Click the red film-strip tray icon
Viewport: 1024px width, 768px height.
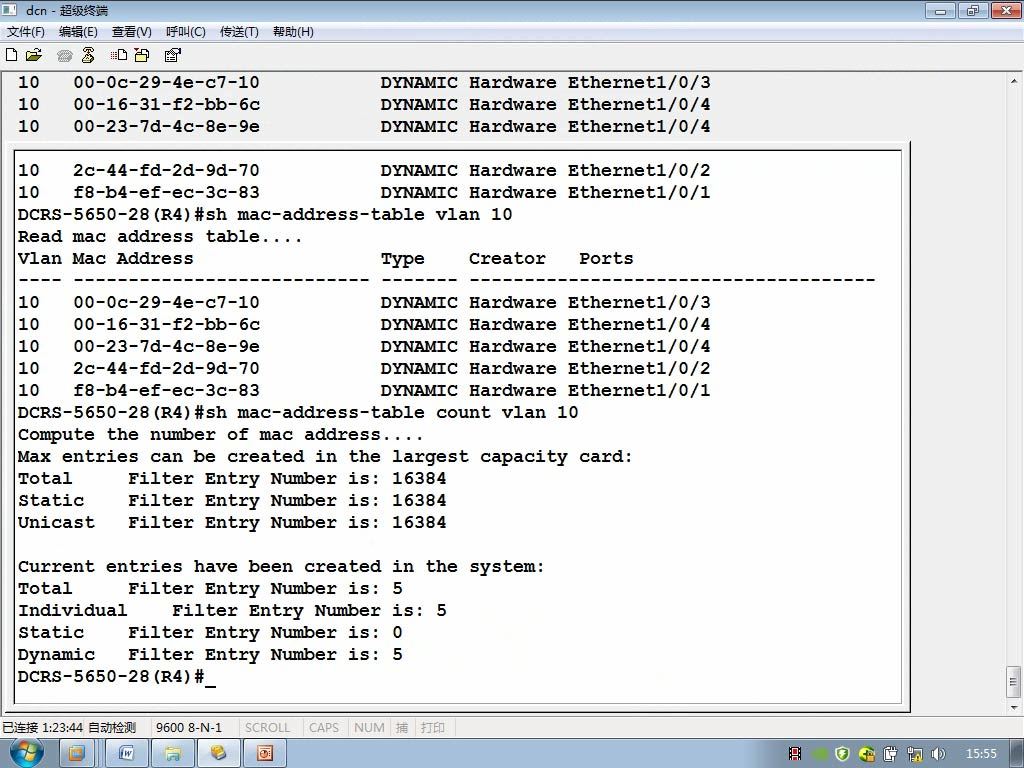(795, 754)
